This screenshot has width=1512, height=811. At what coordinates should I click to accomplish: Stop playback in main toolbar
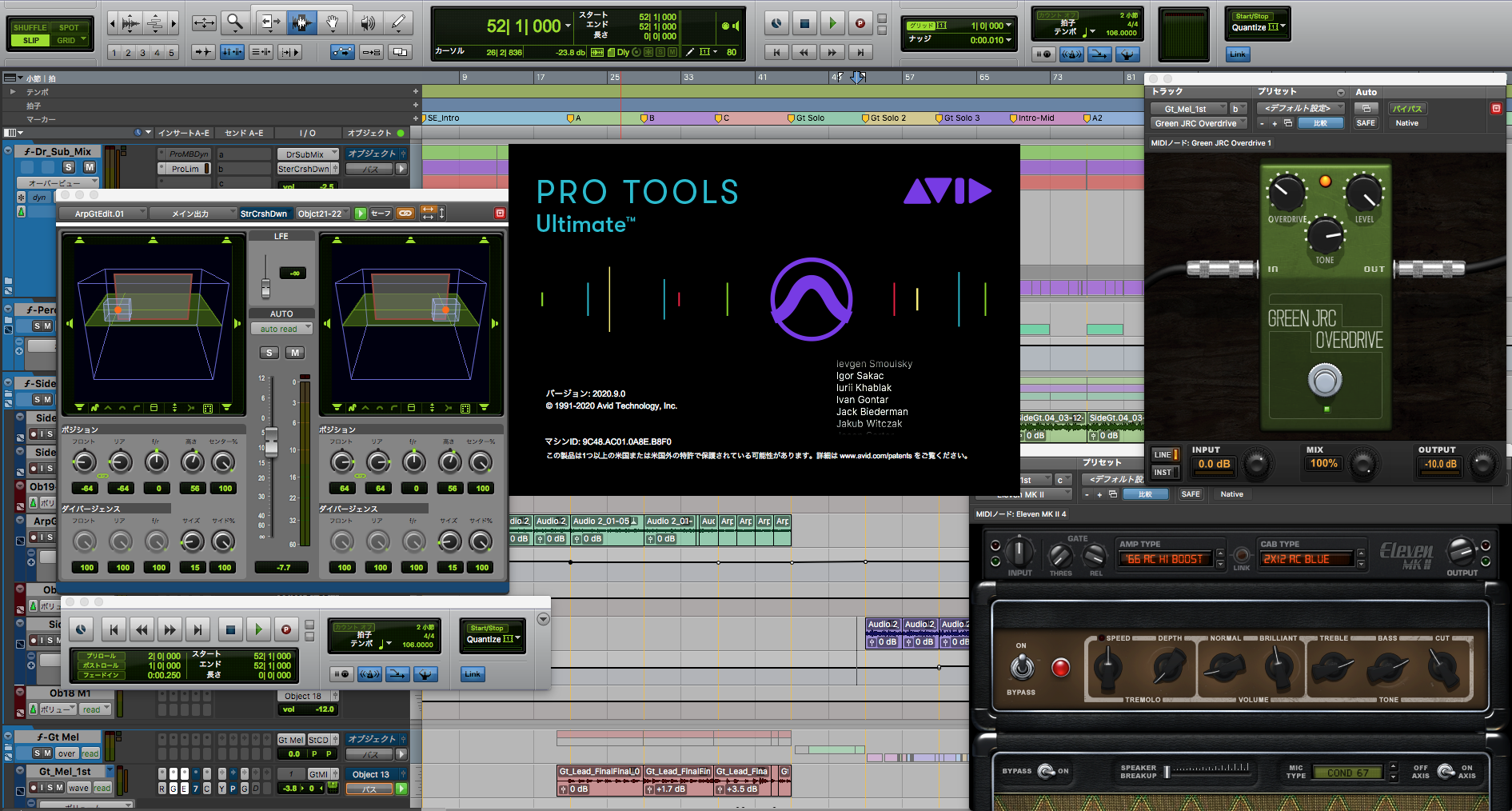pyautogui.click(x=804, y=24)
